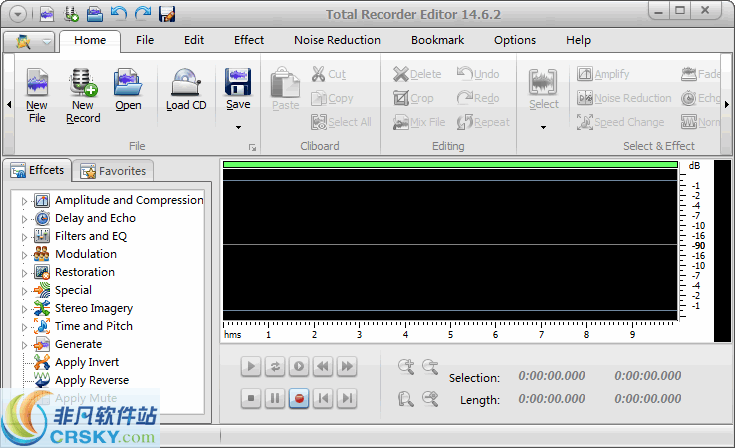735x448 pixels.
Task: Open the Select dropdown arrow
Action: (543, 127)
